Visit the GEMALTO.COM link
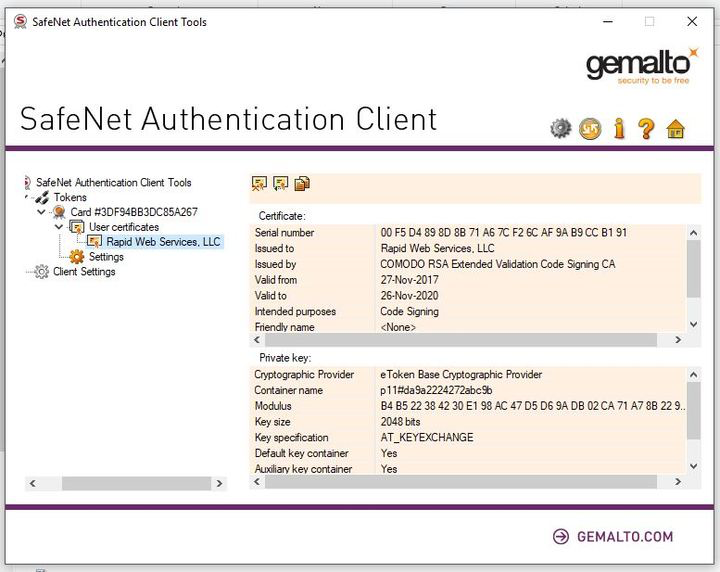This screenshot has width=720, height=572. pos(624,537)
